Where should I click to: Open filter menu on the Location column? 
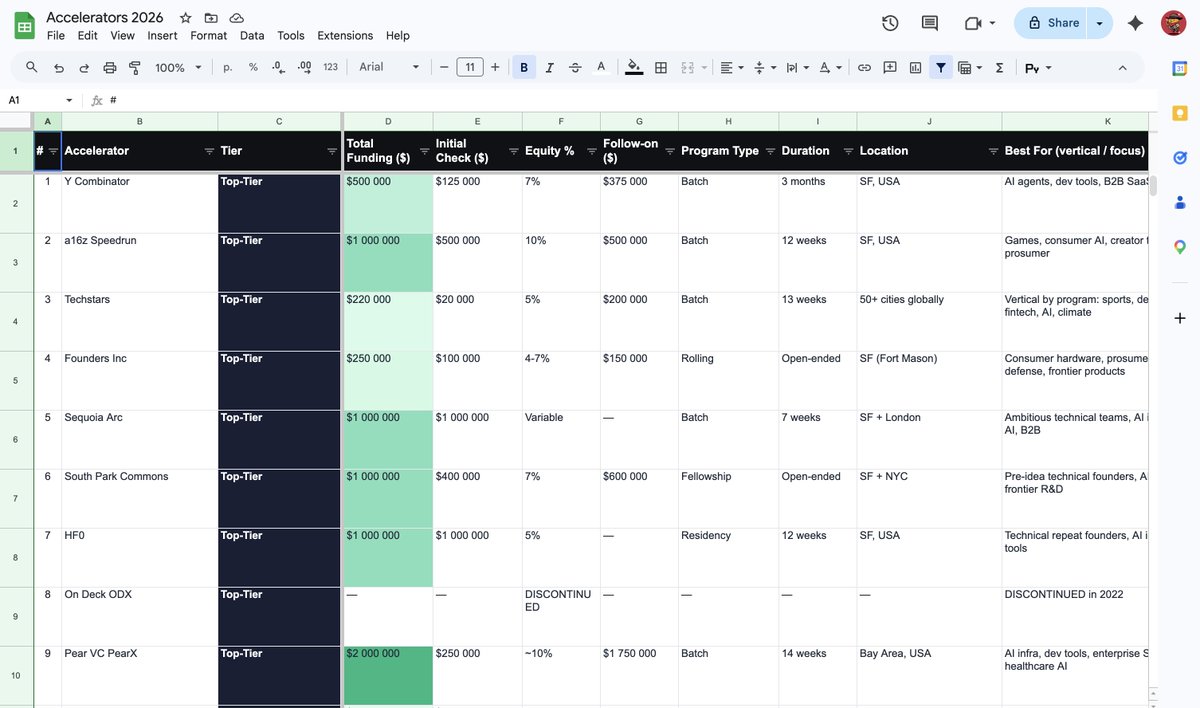pyautogui.click(x=994, y=151)
